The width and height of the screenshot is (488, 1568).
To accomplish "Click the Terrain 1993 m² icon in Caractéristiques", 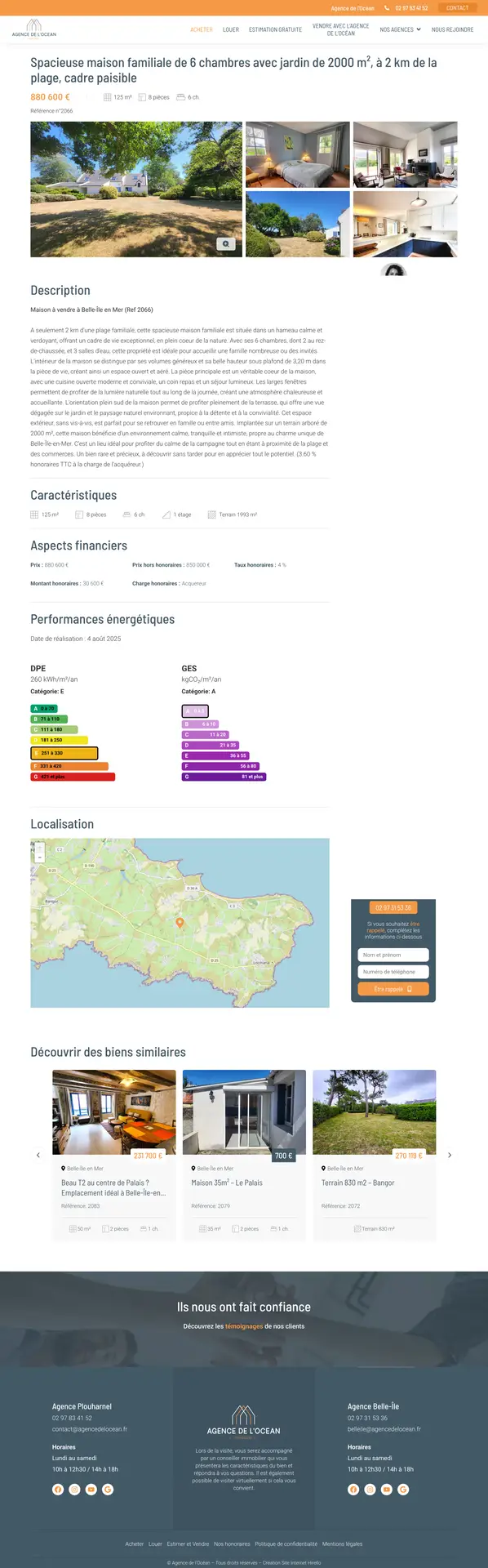I will pos(211,514).
